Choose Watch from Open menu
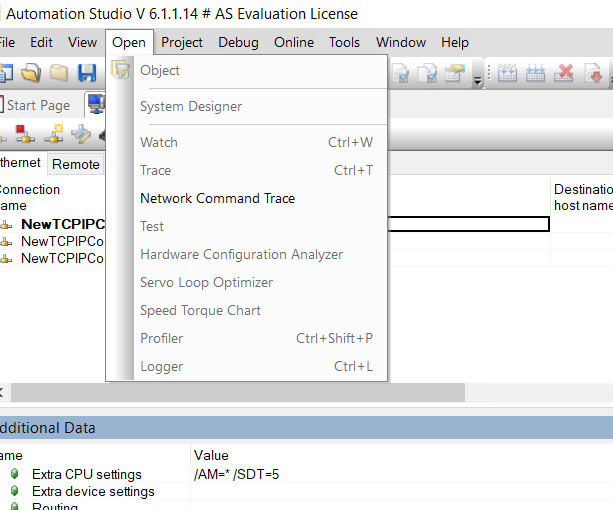 [247, 142]
